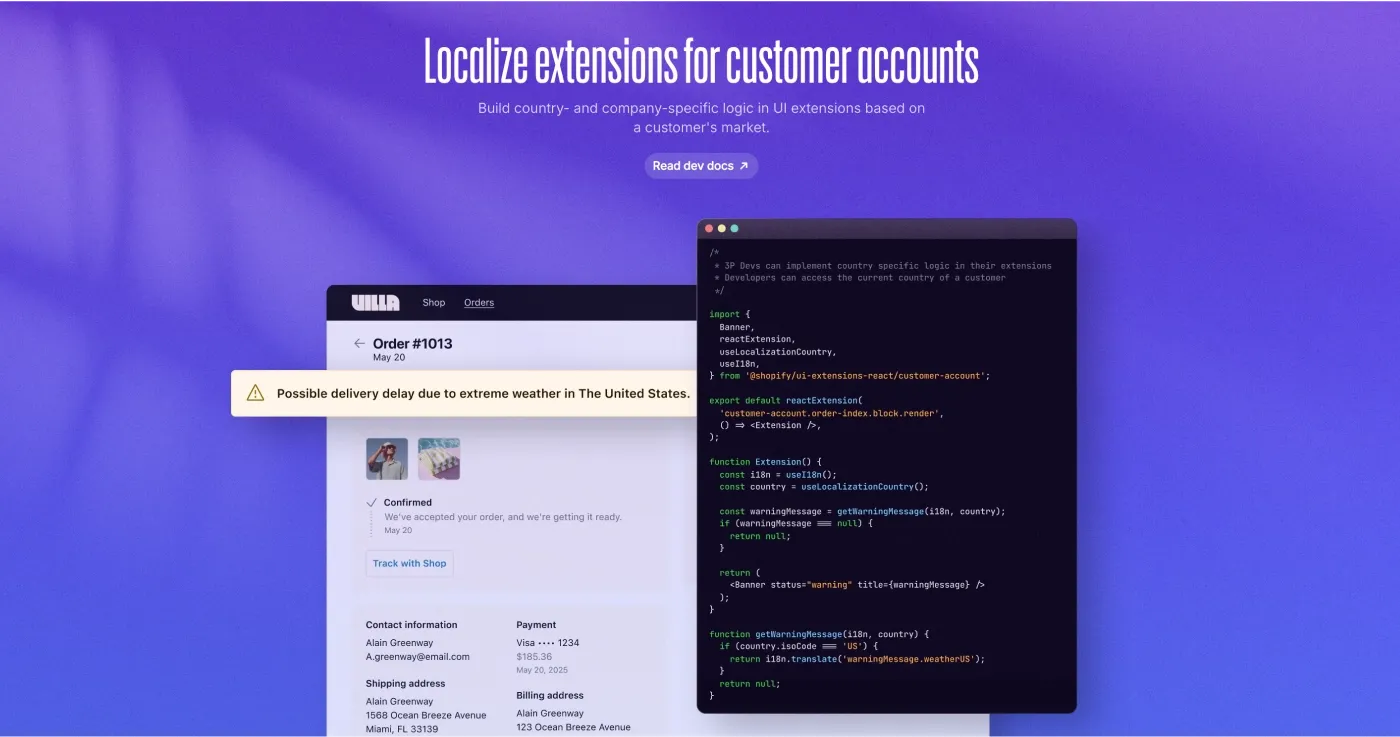The width and height of the screenshot is (1400, 737).
Task: Click the back arrow beside Order #1013
Action: tap(358, 344)
